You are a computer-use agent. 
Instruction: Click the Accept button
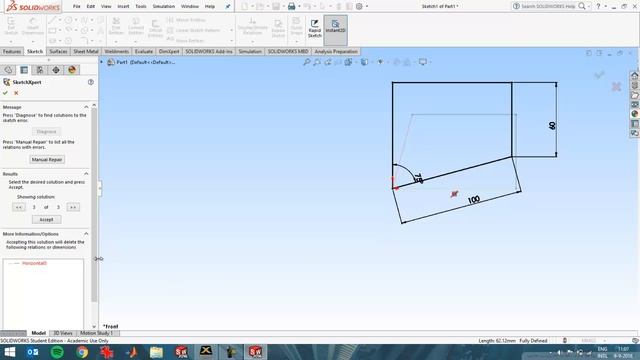(x=46, y=220)
